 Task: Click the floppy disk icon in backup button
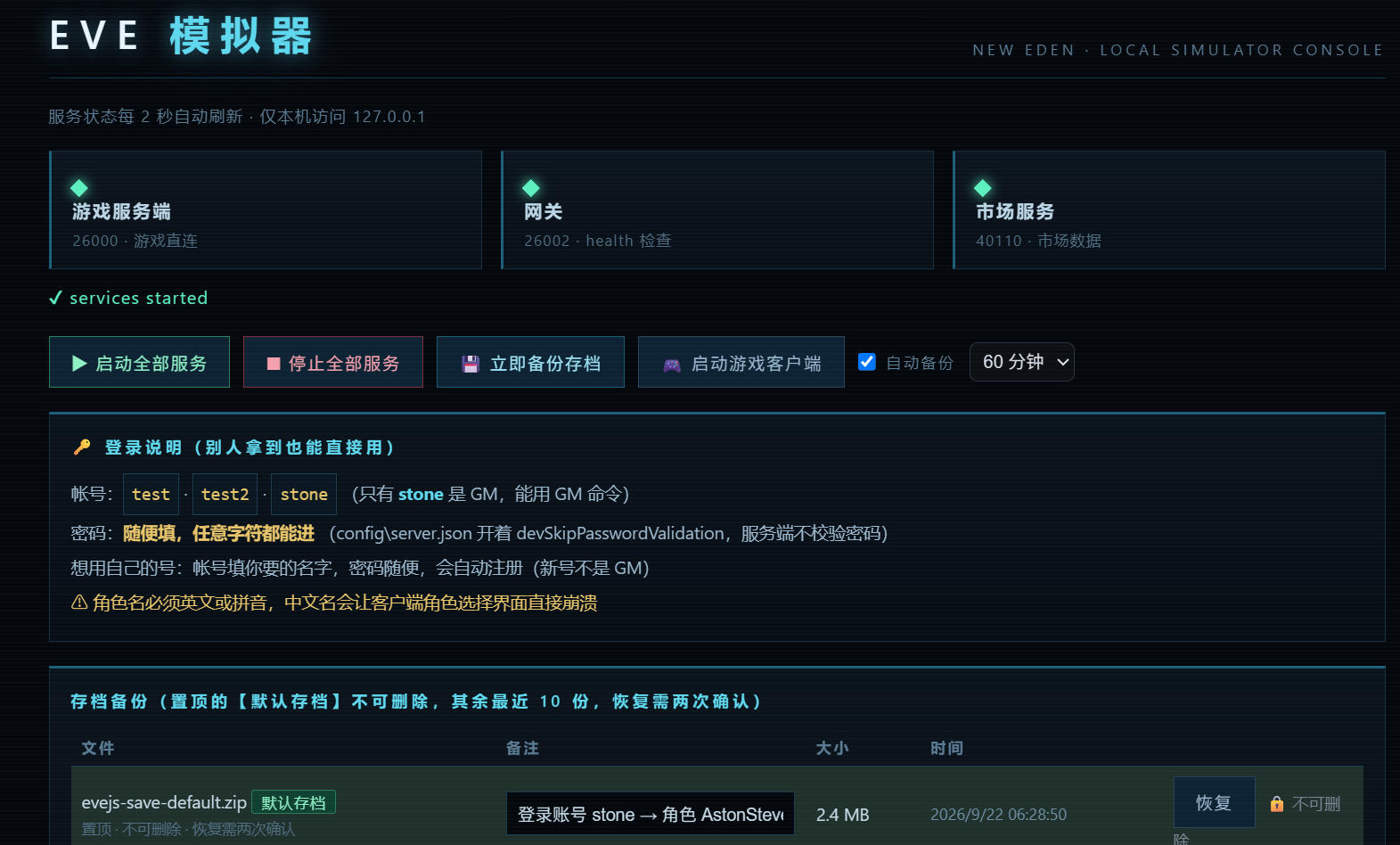click(x=471, y=364)
